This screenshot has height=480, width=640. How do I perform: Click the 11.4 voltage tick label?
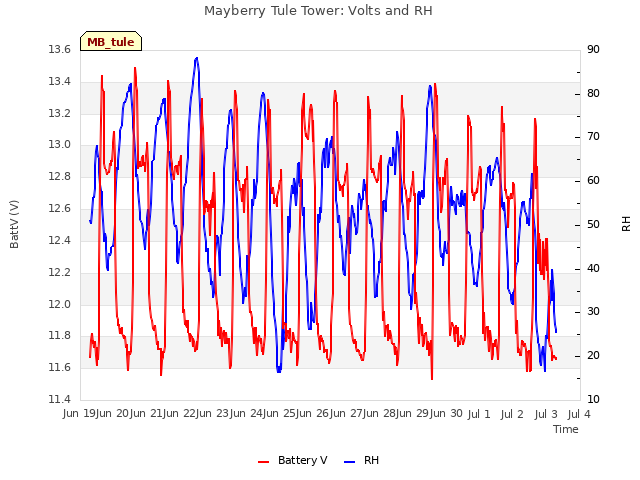coord(59,399)
